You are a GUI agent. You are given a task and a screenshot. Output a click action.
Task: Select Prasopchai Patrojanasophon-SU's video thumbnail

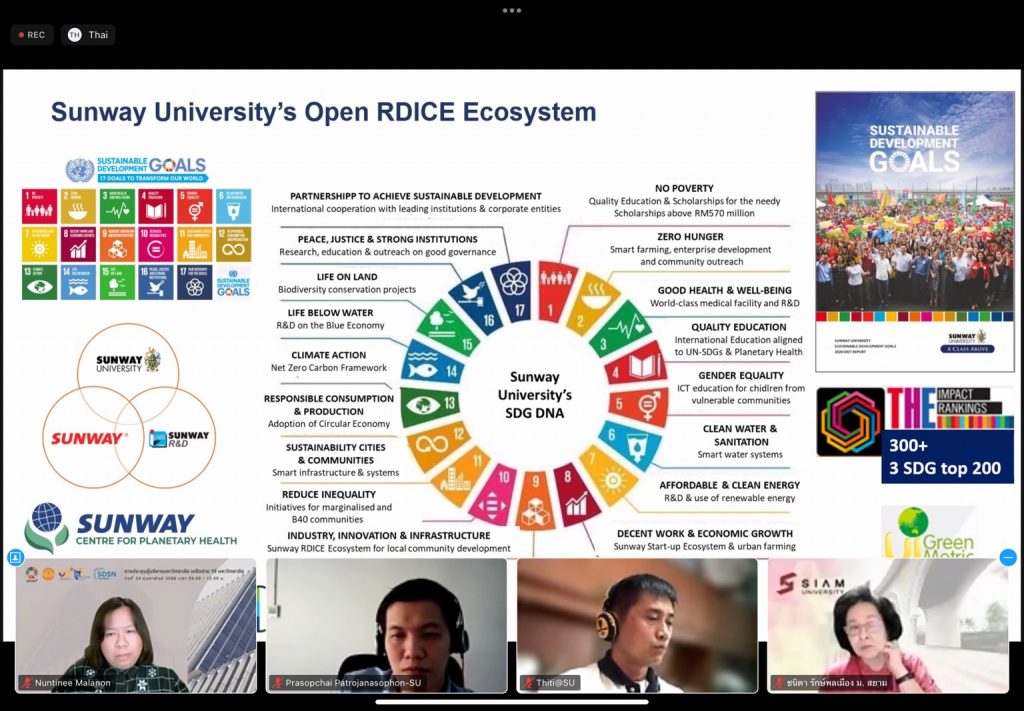click(x=387, y=625)
